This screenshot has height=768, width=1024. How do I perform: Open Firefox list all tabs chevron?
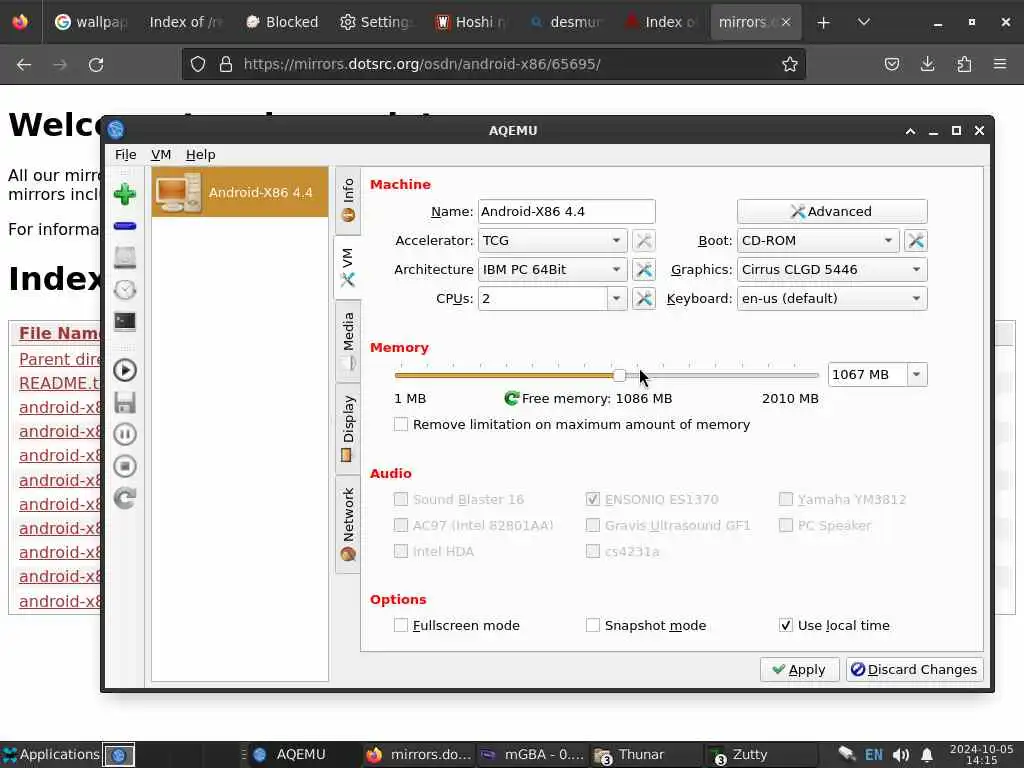(x=863, y=22)
